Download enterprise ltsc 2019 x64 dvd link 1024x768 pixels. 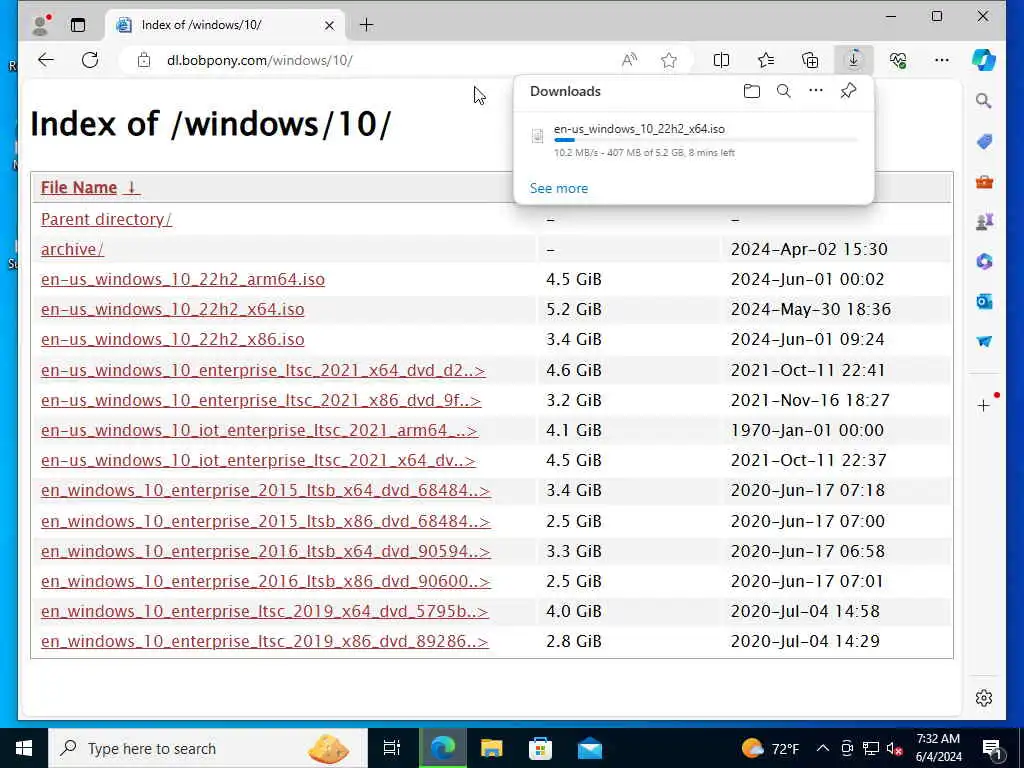[264, 611]
